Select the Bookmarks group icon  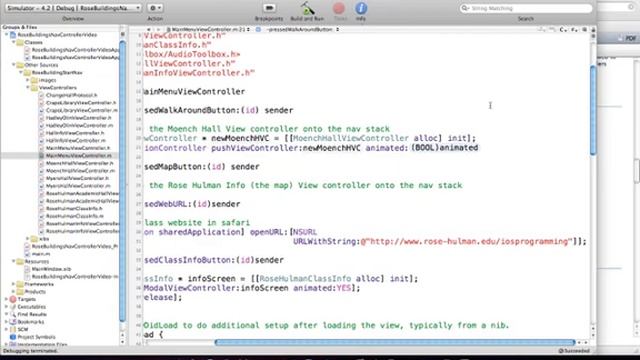13,322
